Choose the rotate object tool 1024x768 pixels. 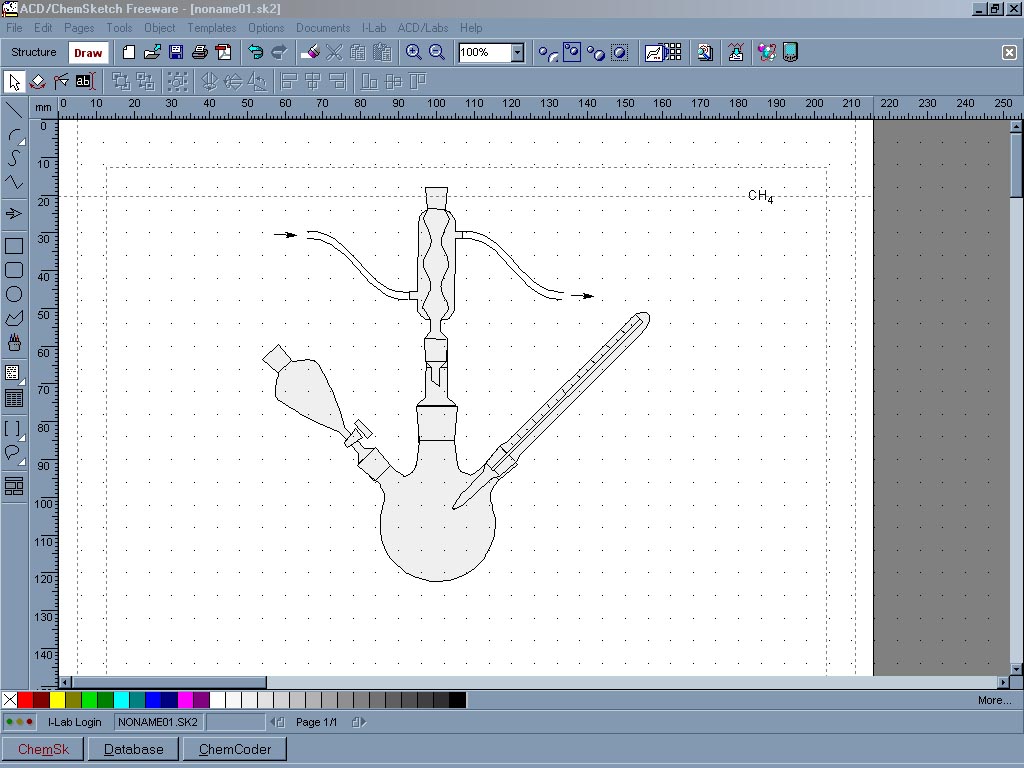38,82
